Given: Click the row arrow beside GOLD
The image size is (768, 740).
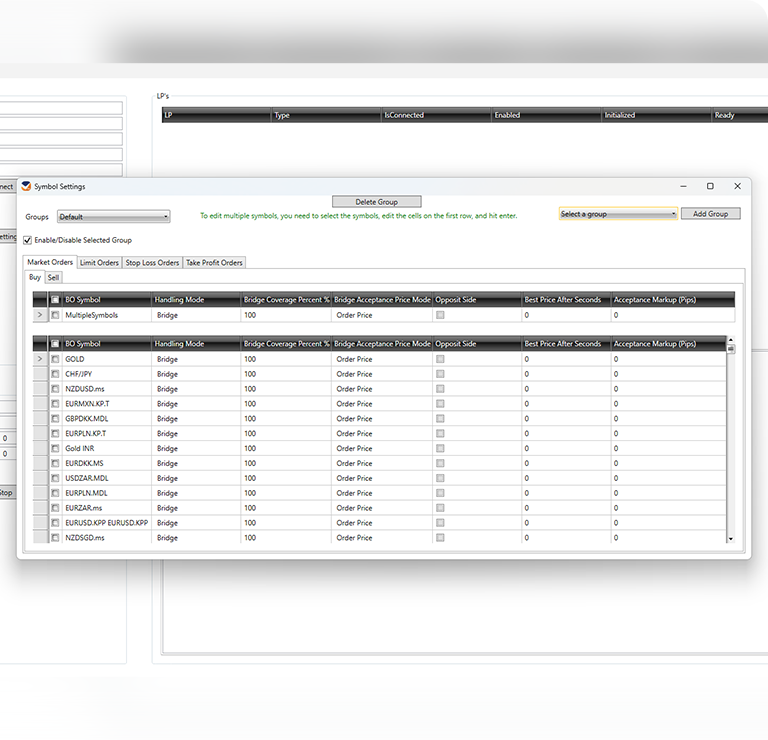Looking at the screenshot, I should point(40,359).
